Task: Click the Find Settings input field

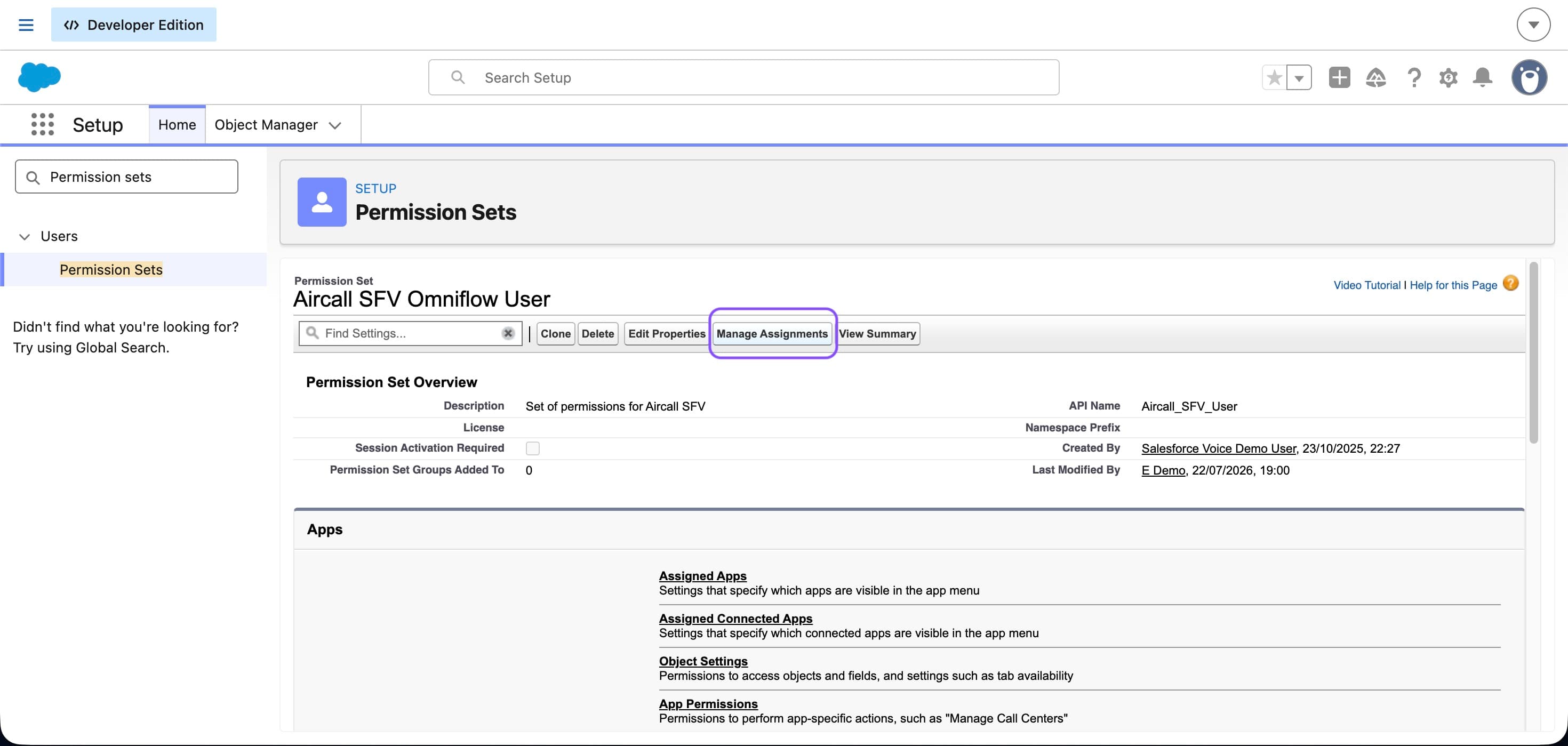Action: (x=410, y=333)
